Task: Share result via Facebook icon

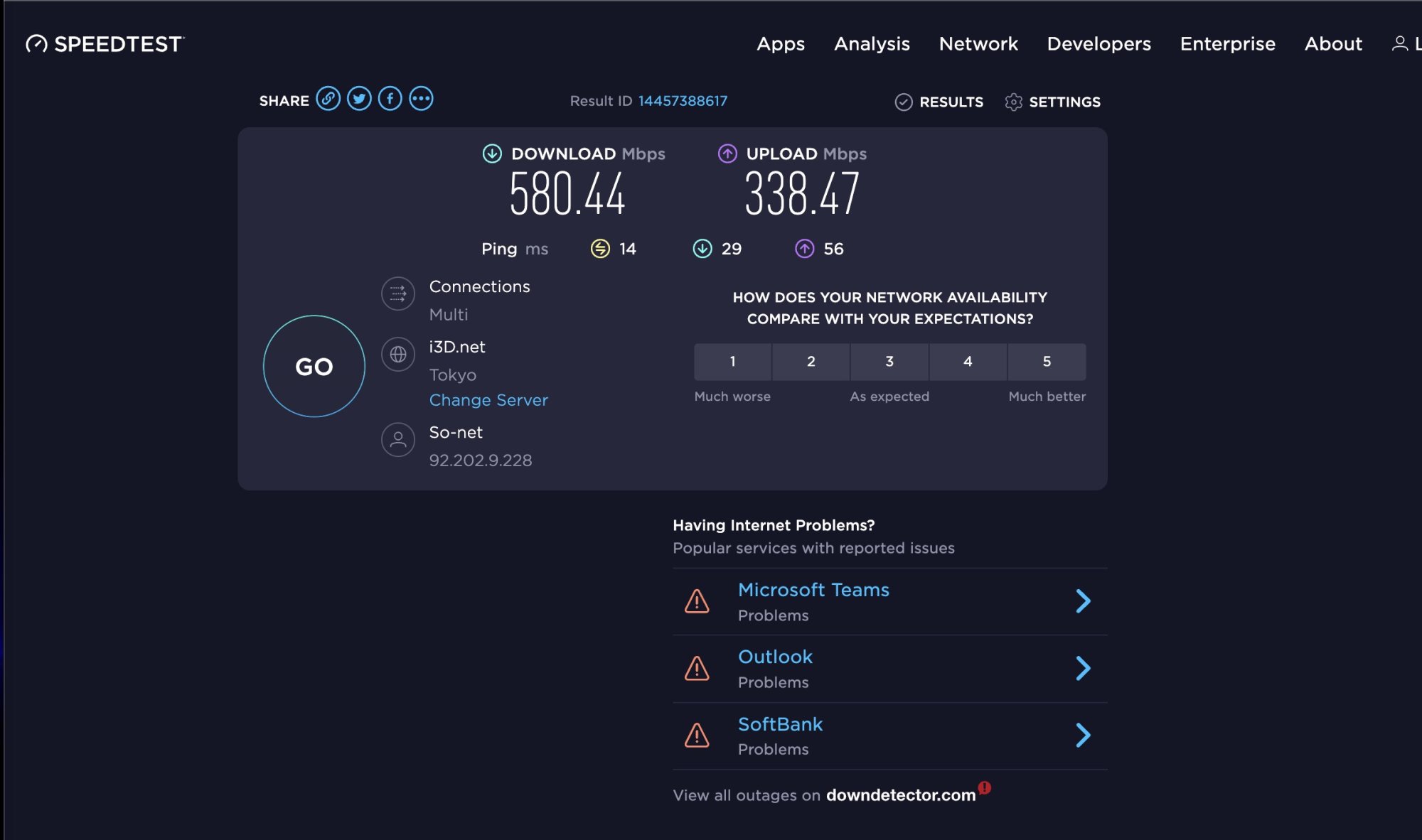Action: tap(390, 99)
